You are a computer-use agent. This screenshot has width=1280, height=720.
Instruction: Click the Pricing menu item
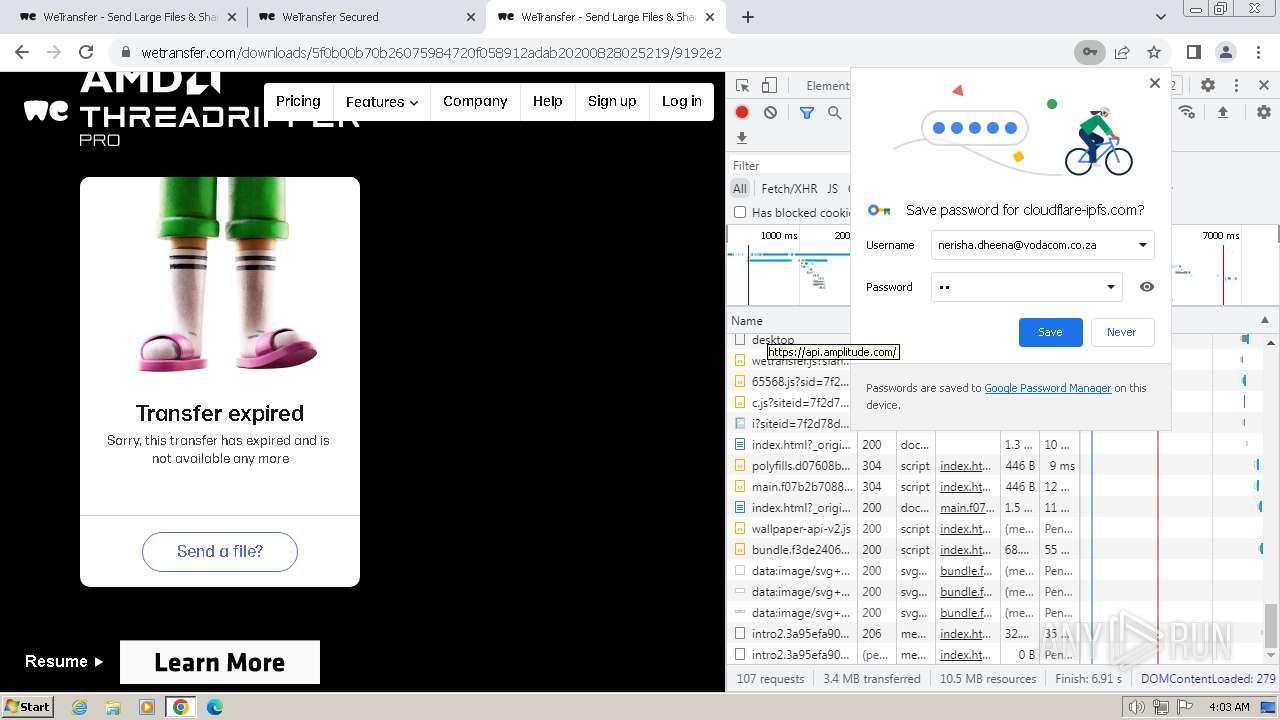tap(298, 101)
